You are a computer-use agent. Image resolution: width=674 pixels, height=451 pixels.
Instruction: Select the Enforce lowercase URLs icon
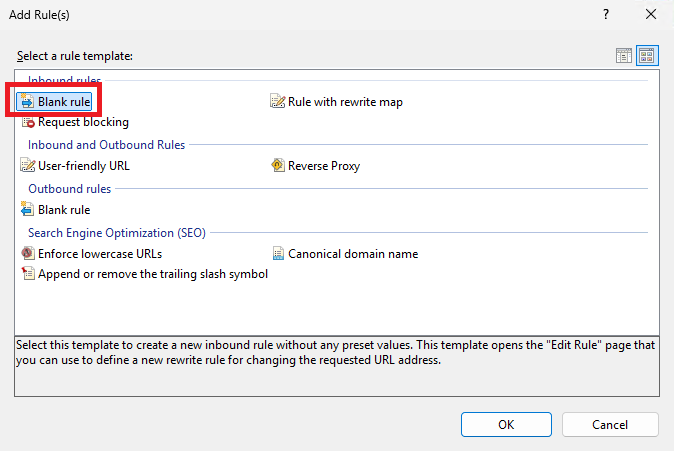pyautogui.click(x=28, y=253)
